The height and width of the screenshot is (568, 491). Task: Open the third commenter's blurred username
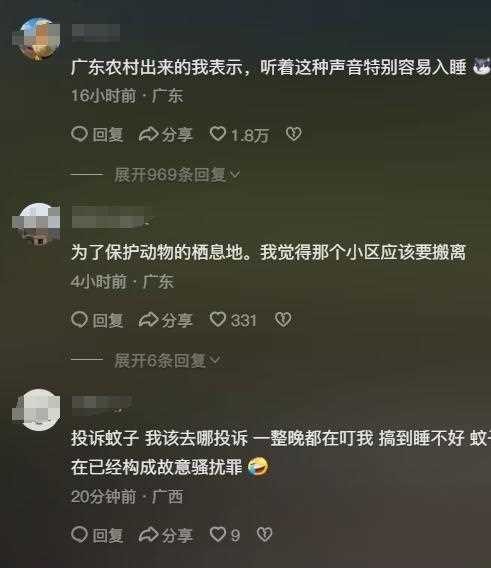click(102, 405)
